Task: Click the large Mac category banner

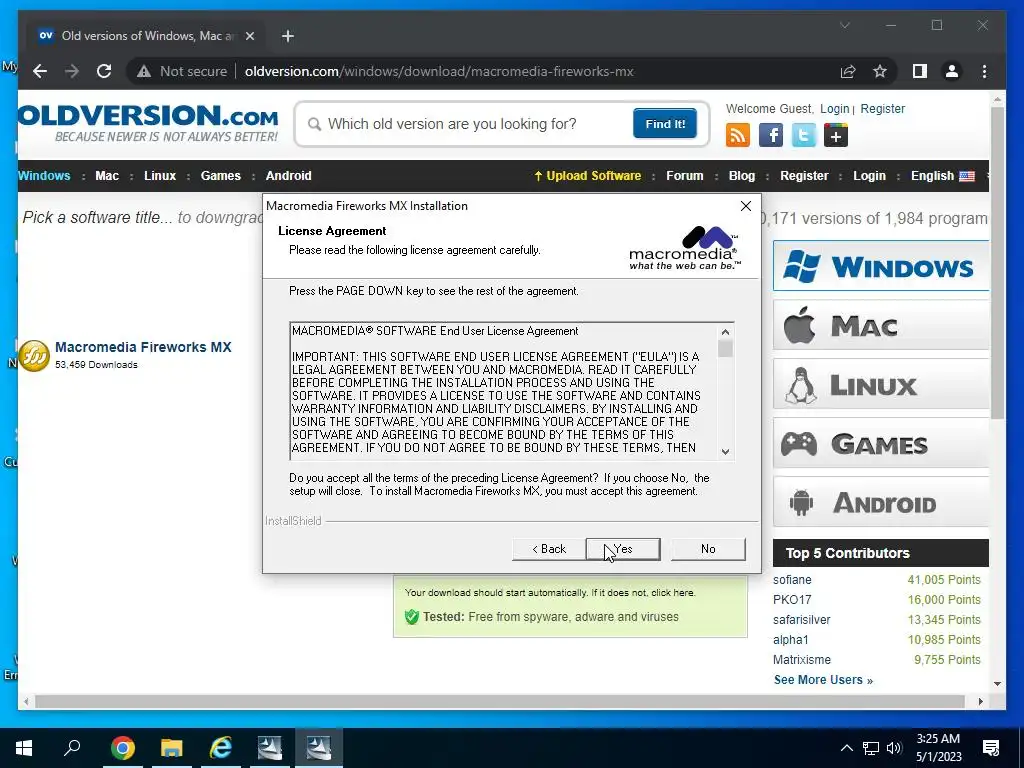Action: click(881, 325)
